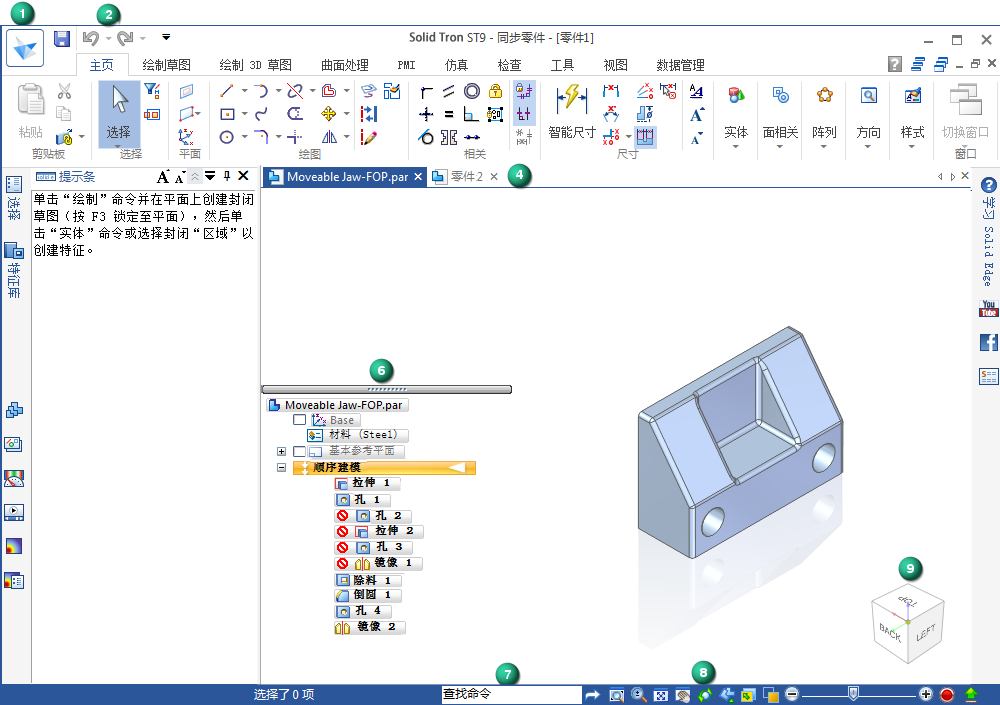Click the YouTube icon in right sidebar
1000x705 pixels.
point(988,309)
